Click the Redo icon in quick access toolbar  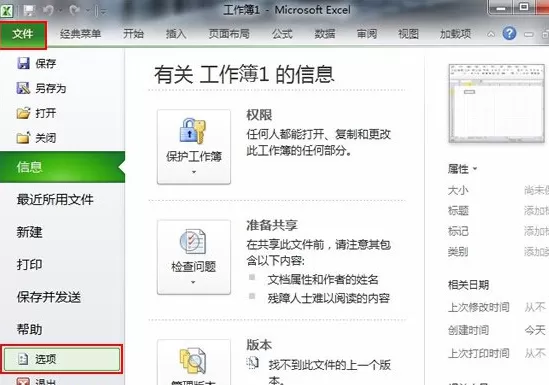[75, 10]
